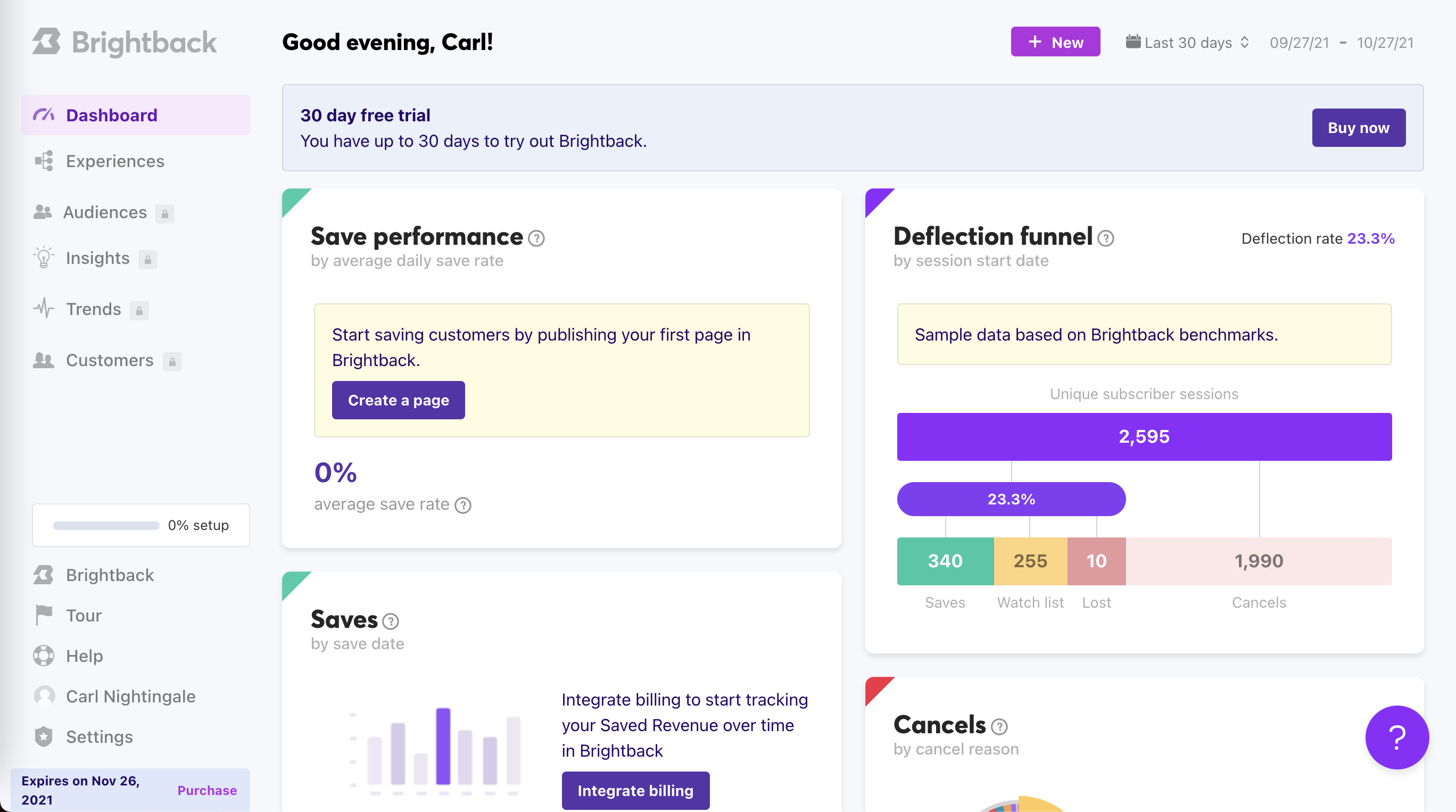Open the Carl Nightingale account menu
Viewport: 1456px width, 812px height.
tap(130, 696)
